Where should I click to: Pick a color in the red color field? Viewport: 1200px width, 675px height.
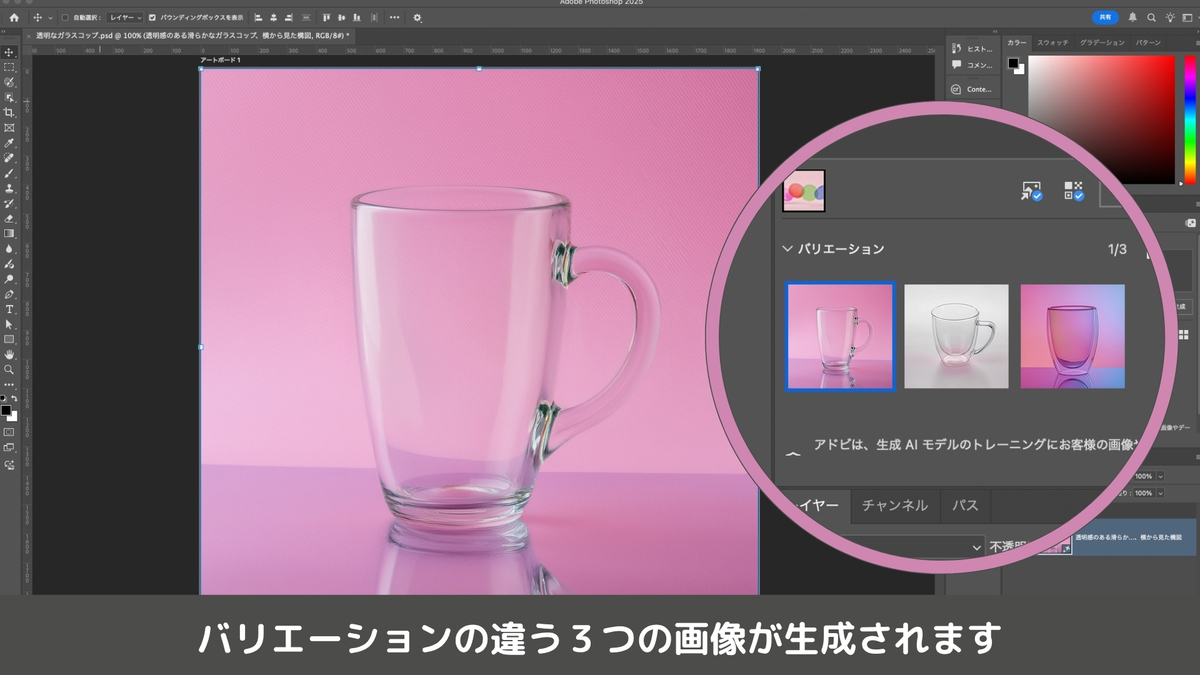pos(1101,120)
